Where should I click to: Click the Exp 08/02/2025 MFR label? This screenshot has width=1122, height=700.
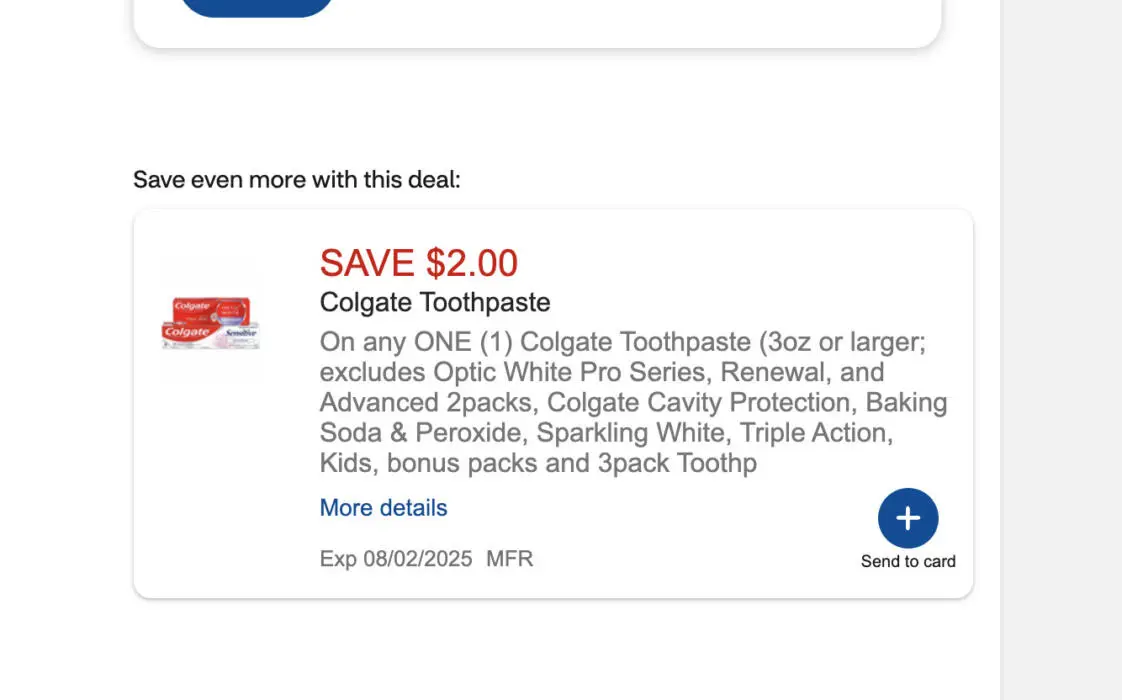tap(427, 559)
